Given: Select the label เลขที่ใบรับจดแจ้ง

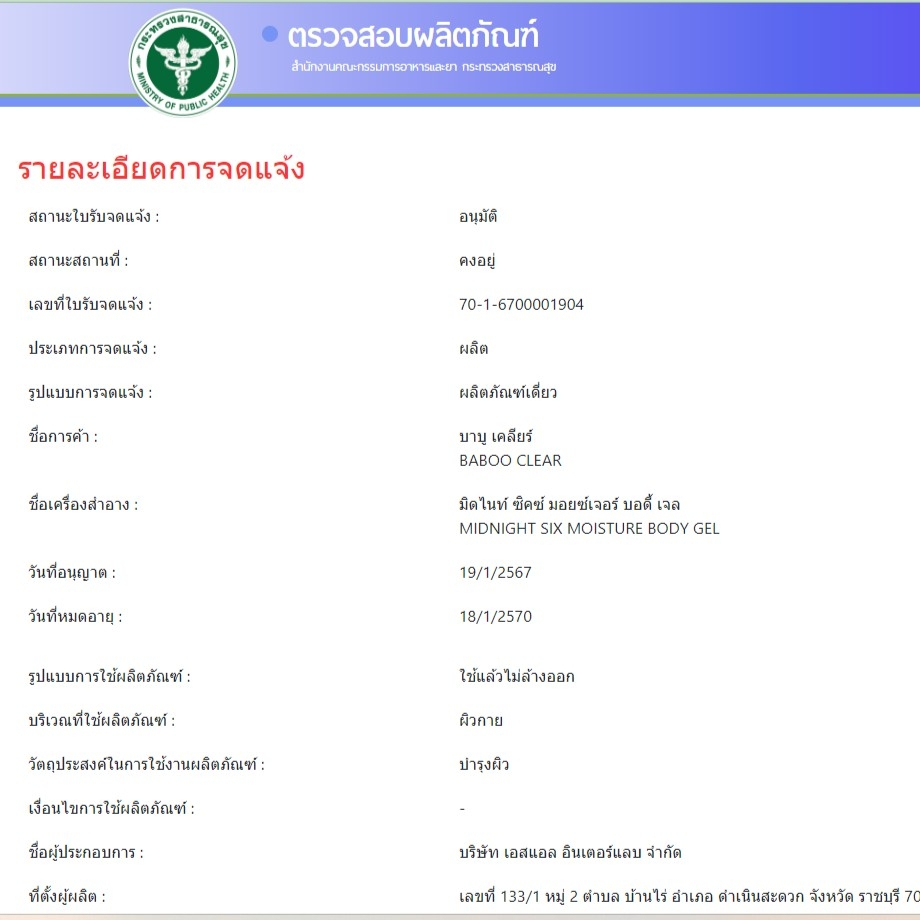Looking at the screenshot, I should 90,305.
